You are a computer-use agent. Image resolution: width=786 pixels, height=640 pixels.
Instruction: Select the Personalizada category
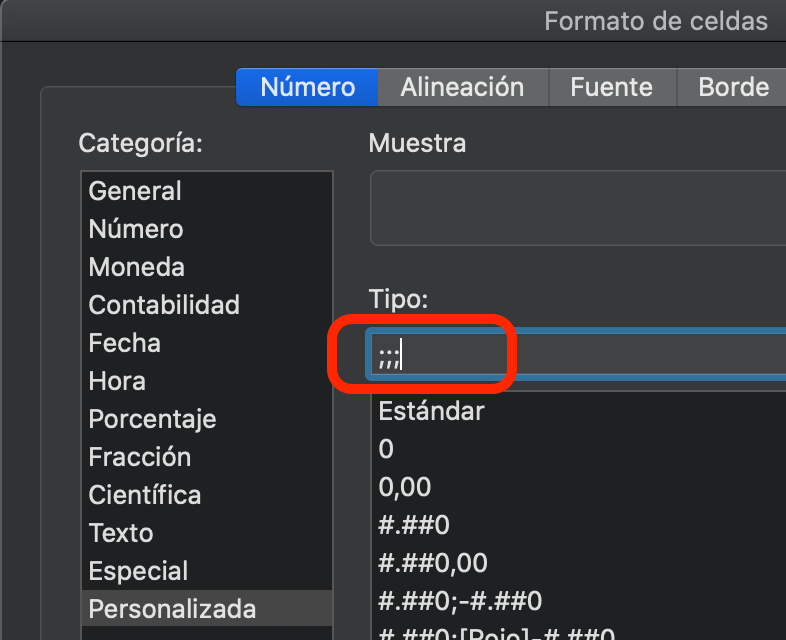click(207, 609)
